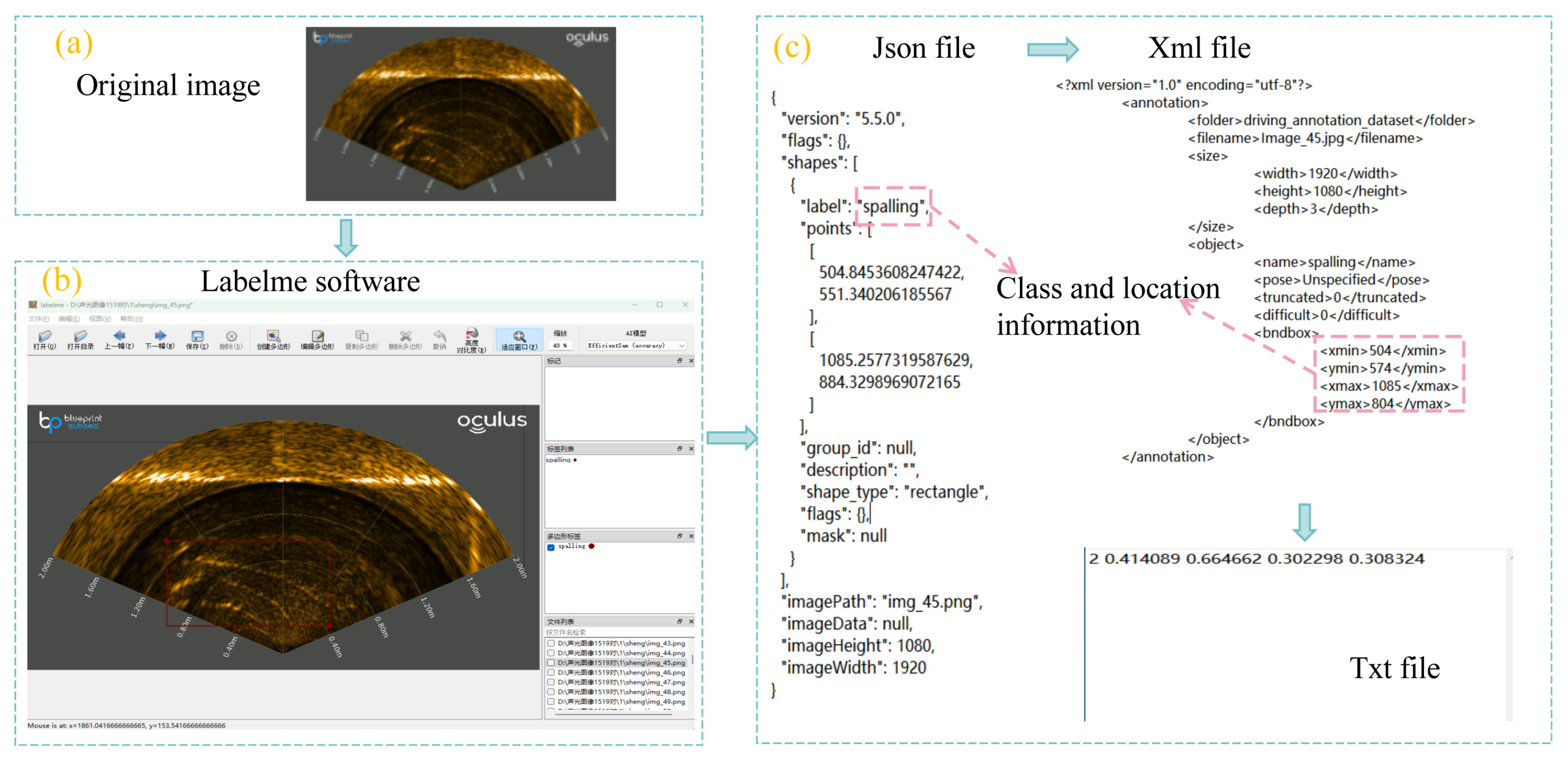This screenshot has width=1568, height=761.
Task: Open the EfficientSam AI model dropdown
Action: click(x=636, y=346)
